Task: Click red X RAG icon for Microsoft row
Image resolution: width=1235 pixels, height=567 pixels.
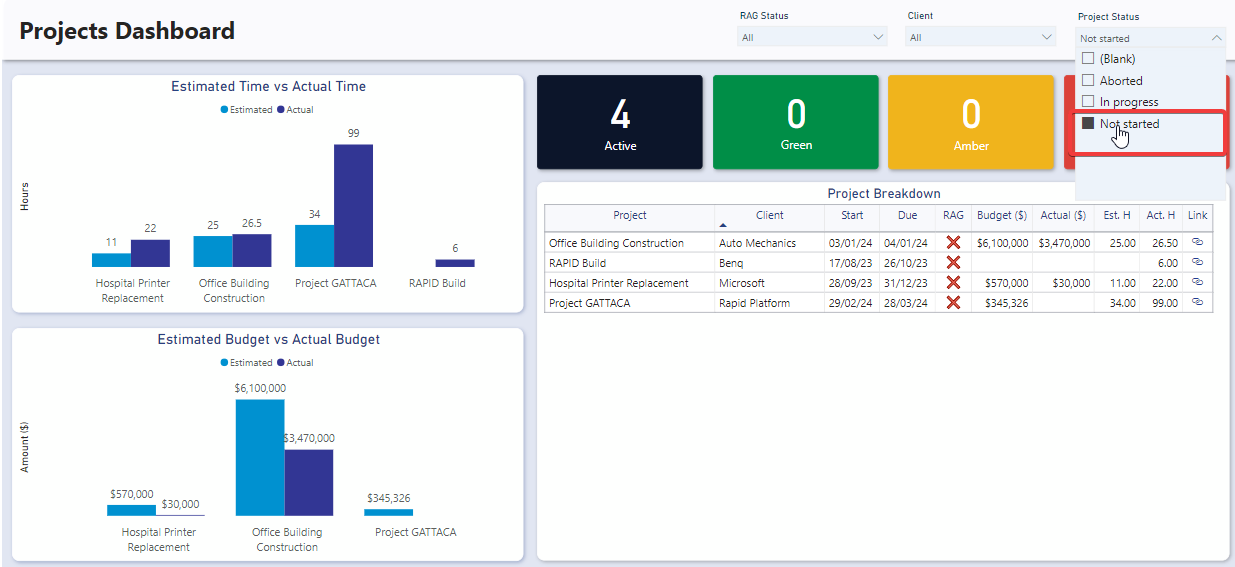Action: (x=953, y=282)
